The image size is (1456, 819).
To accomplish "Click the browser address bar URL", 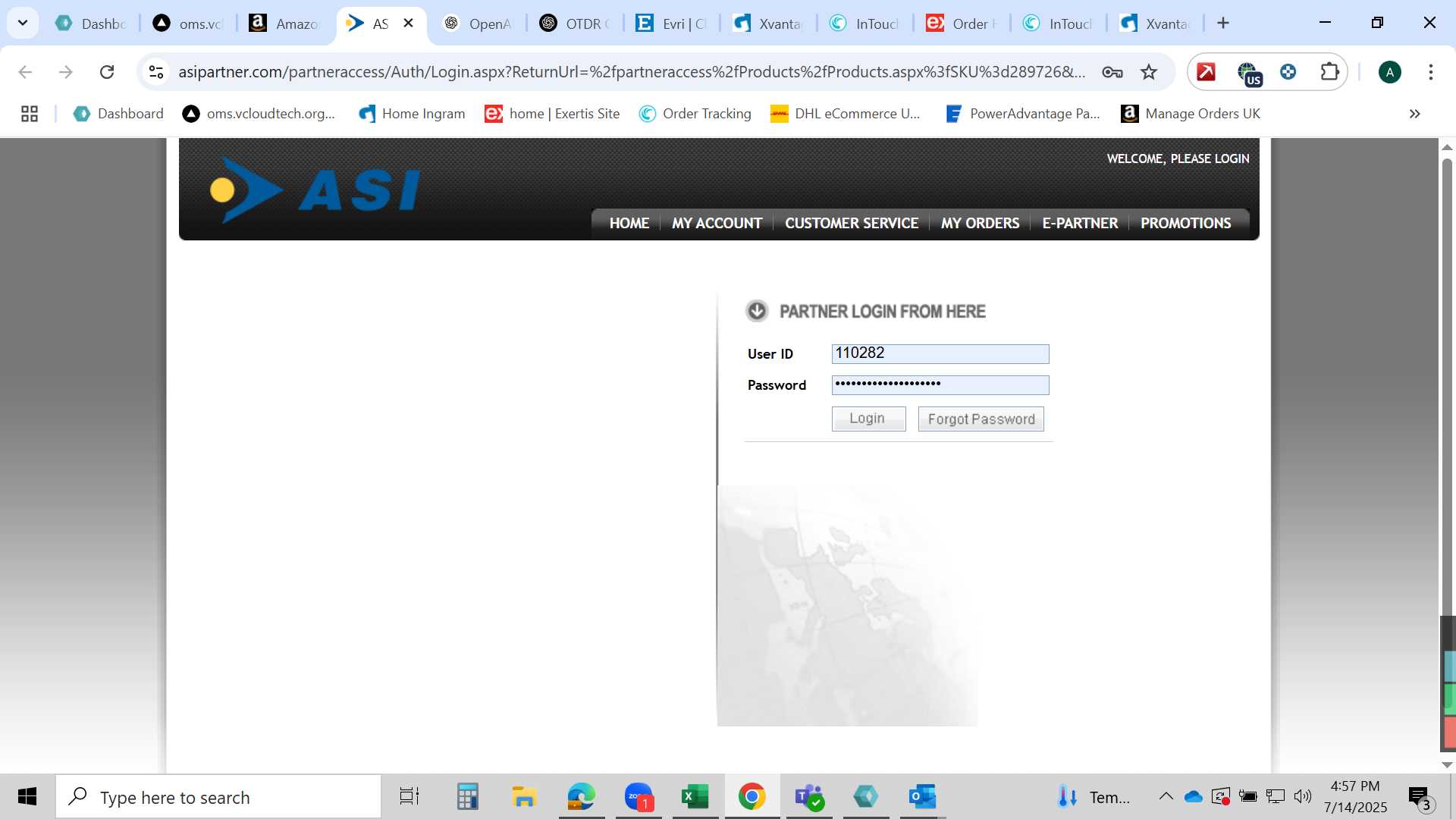I will [x=631, y=72].
